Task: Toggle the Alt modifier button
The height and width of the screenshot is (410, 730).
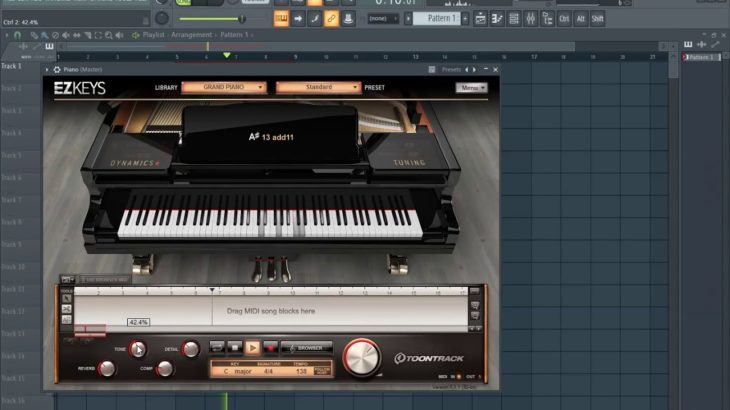Action: (581, 19)
